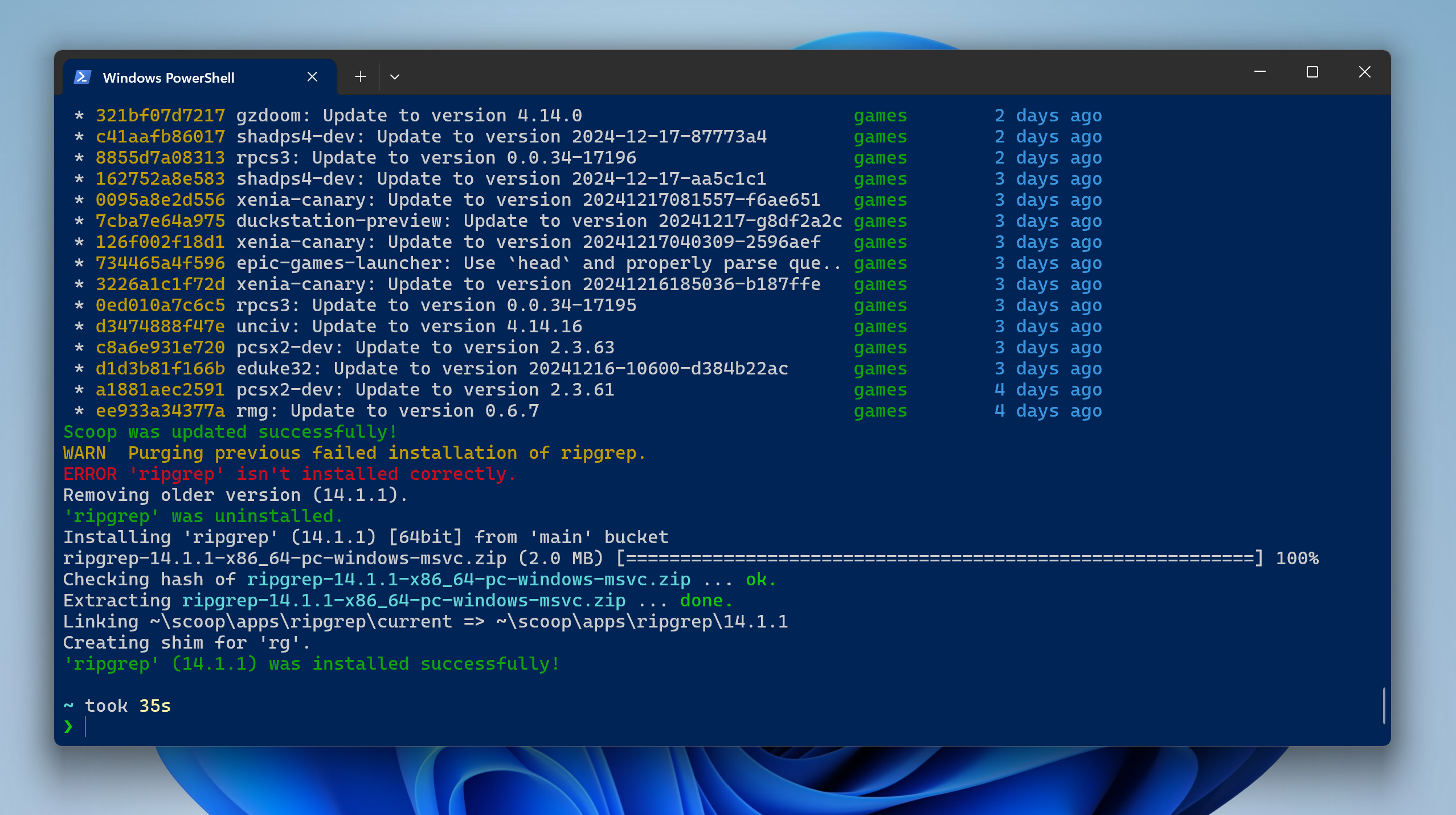
Task: Click 'Scoop was updated successfully!' message
Action: point(230,432)
